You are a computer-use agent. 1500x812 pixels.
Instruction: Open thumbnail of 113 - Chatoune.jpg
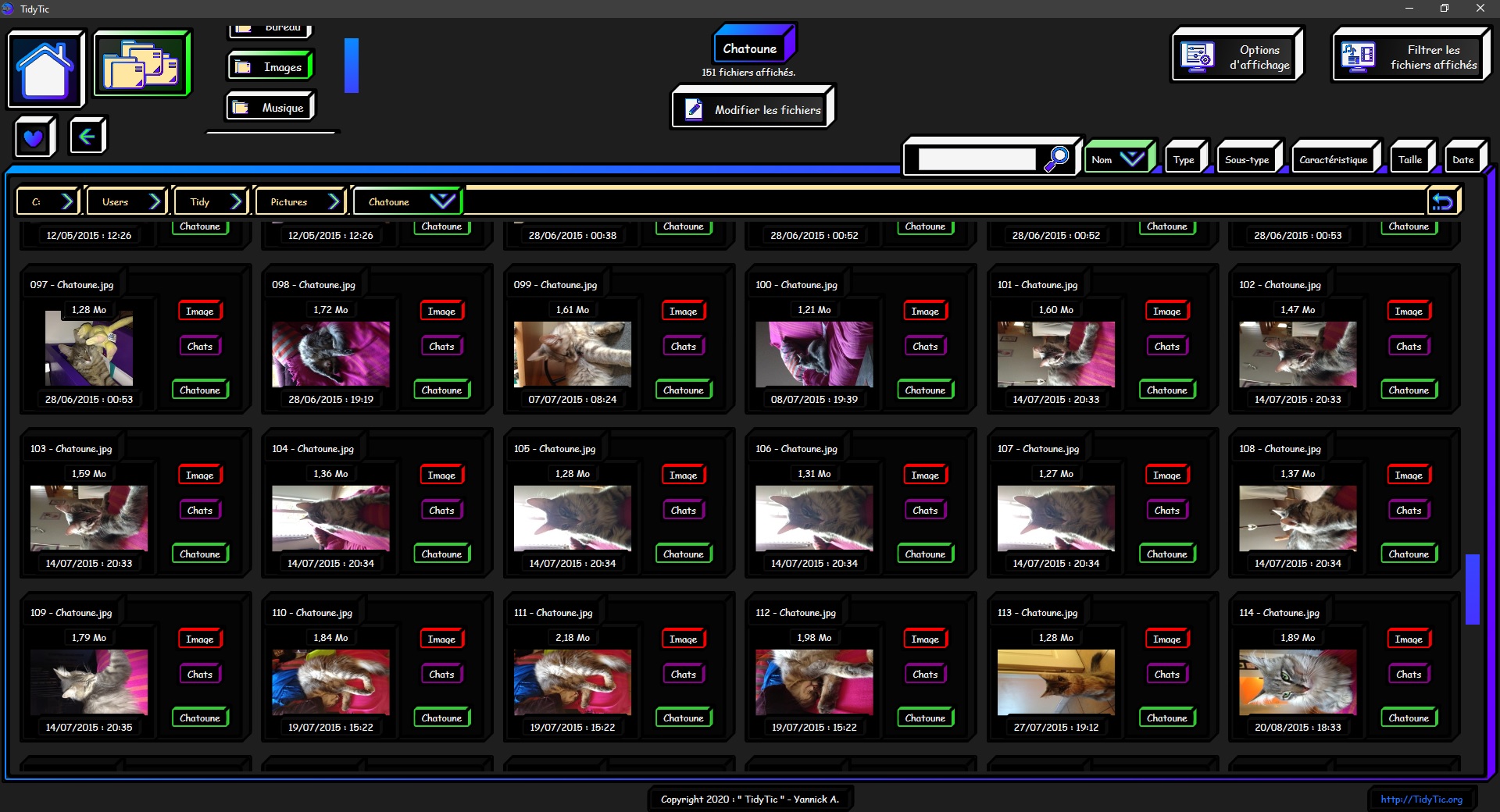click(1055, 682)
